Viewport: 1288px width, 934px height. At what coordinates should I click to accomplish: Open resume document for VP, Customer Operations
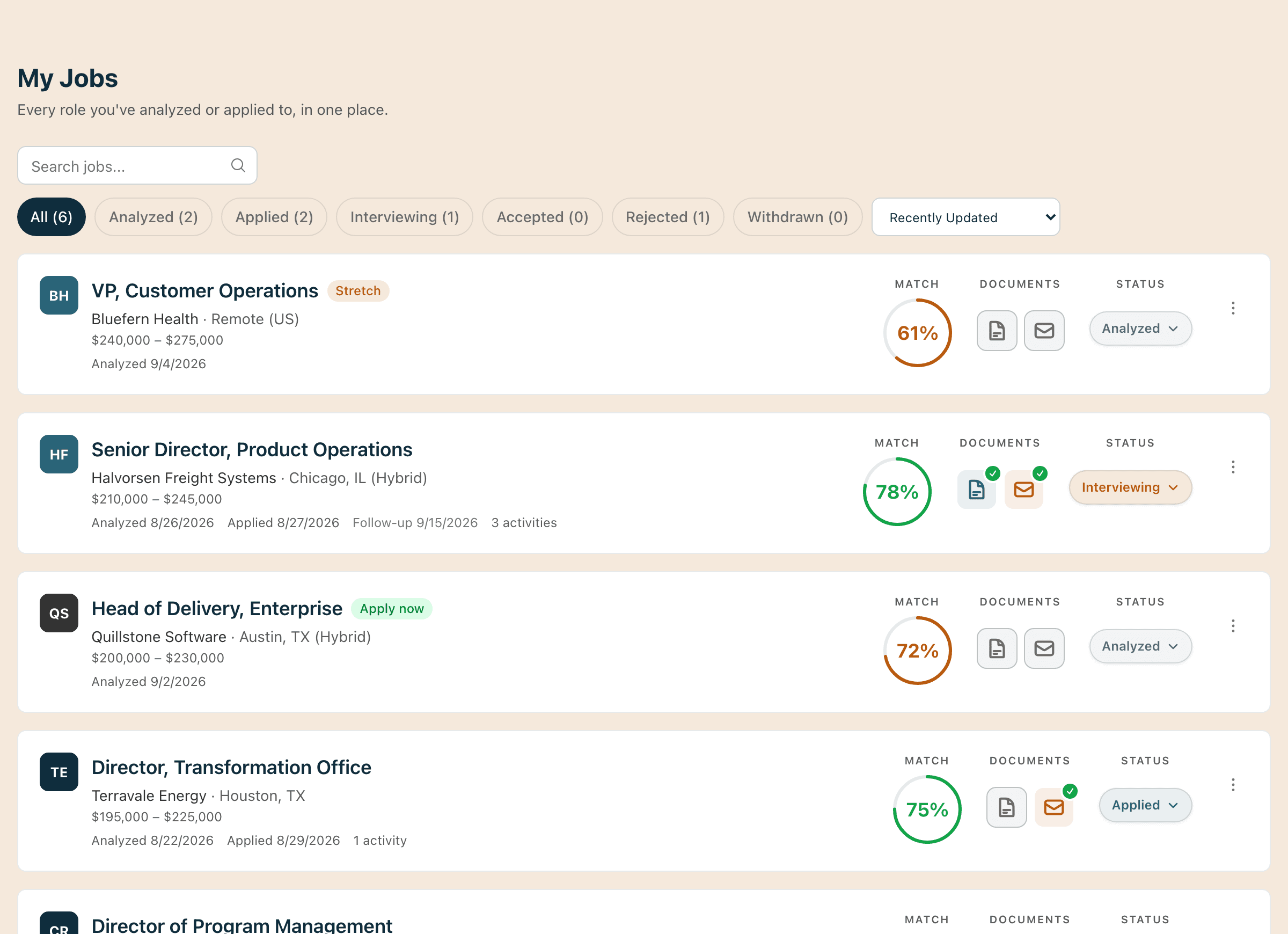997,331
